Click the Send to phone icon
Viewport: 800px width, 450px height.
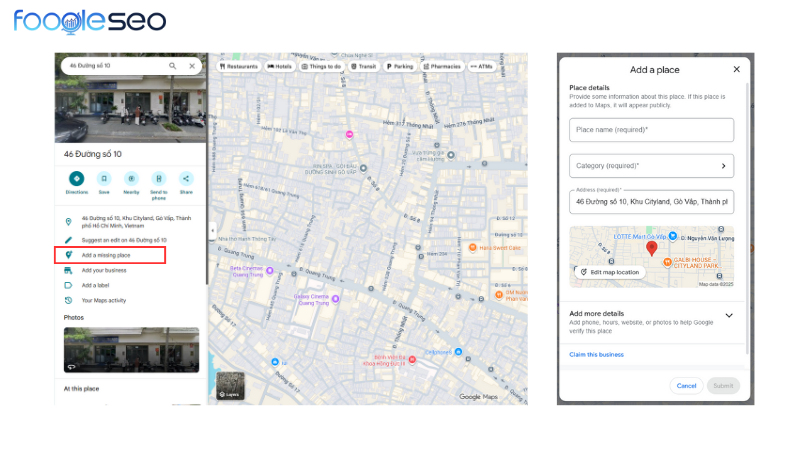click(159, 179)
